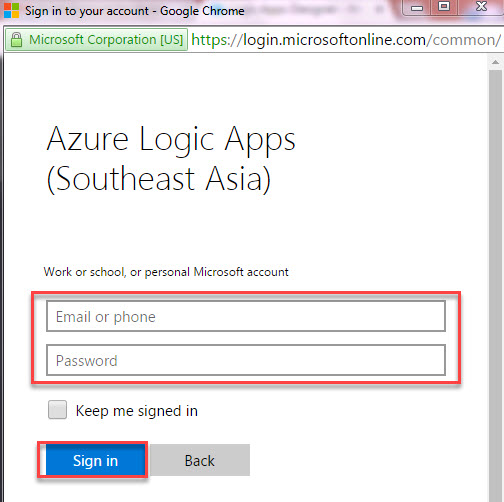This screenshot has height=502, width=504.
Task: Click the scrollbar up arrow
Action: click(x=495, y=62)
